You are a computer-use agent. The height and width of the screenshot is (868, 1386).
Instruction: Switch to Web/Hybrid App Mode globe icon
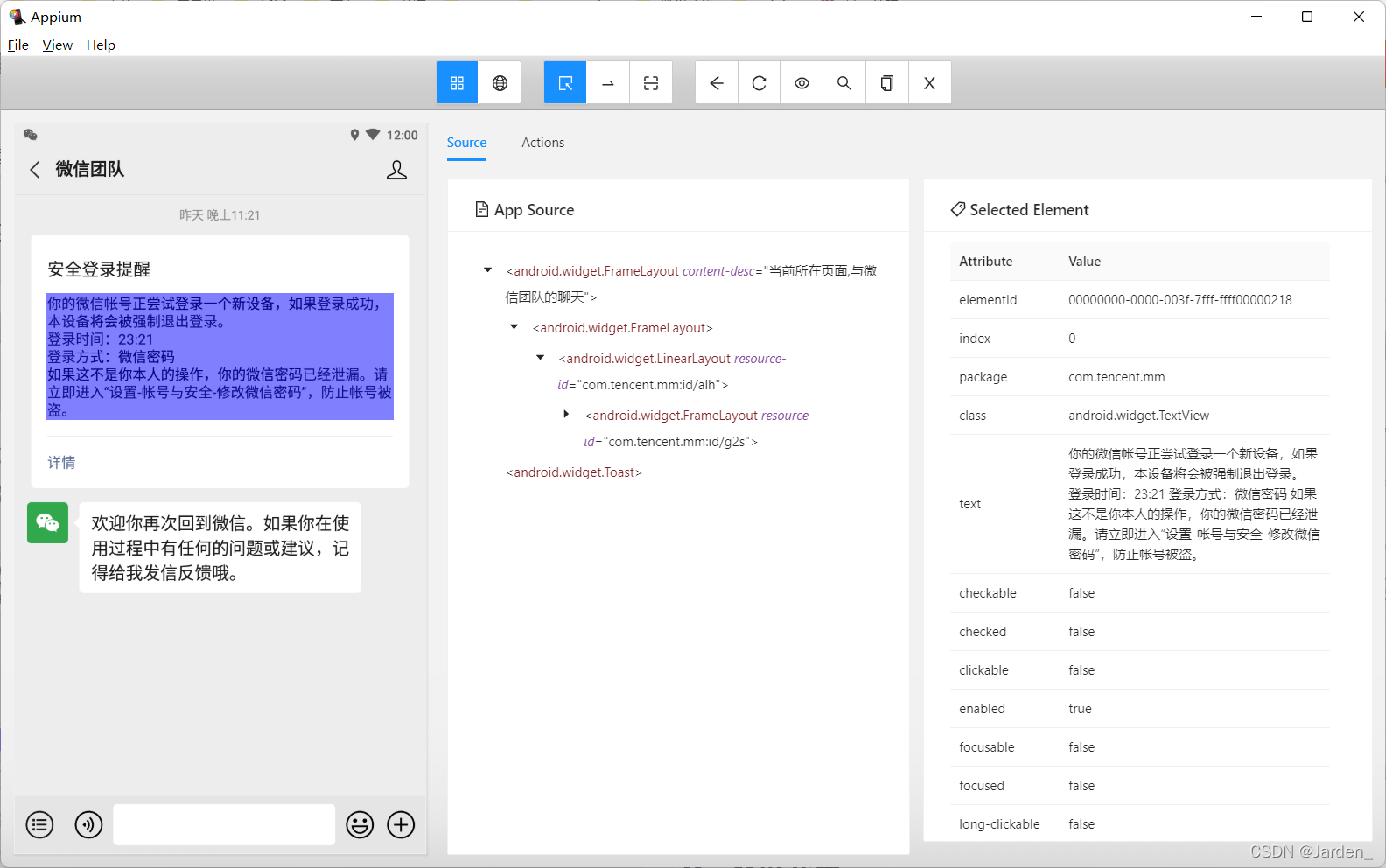point(500,83)
